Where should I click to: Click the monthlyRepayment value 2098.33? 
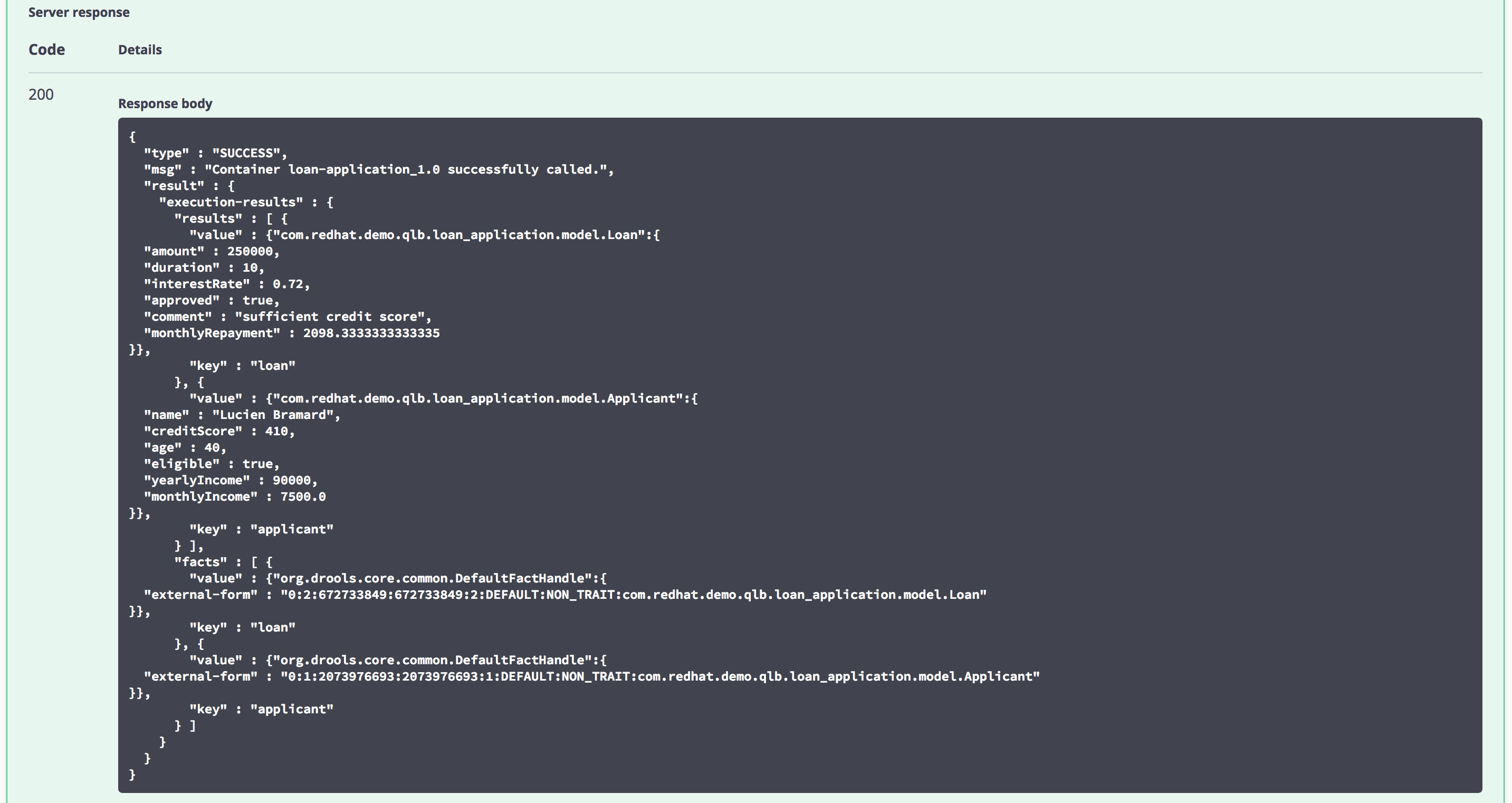click(371, 333)
